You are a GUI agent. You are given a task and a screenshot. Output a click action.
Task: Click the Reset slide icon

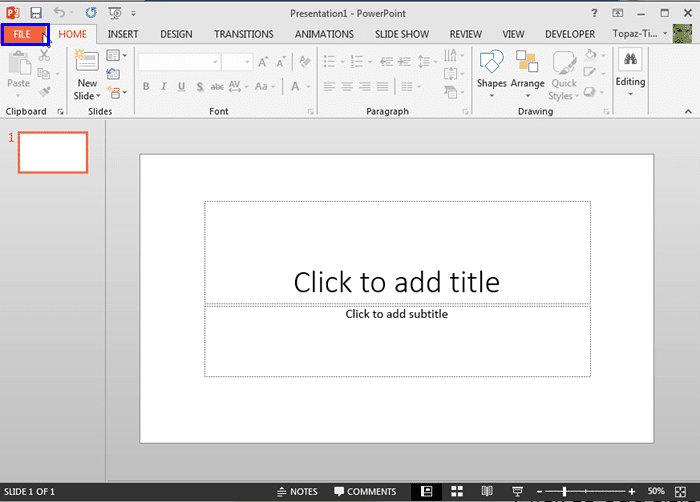(113, 74)
